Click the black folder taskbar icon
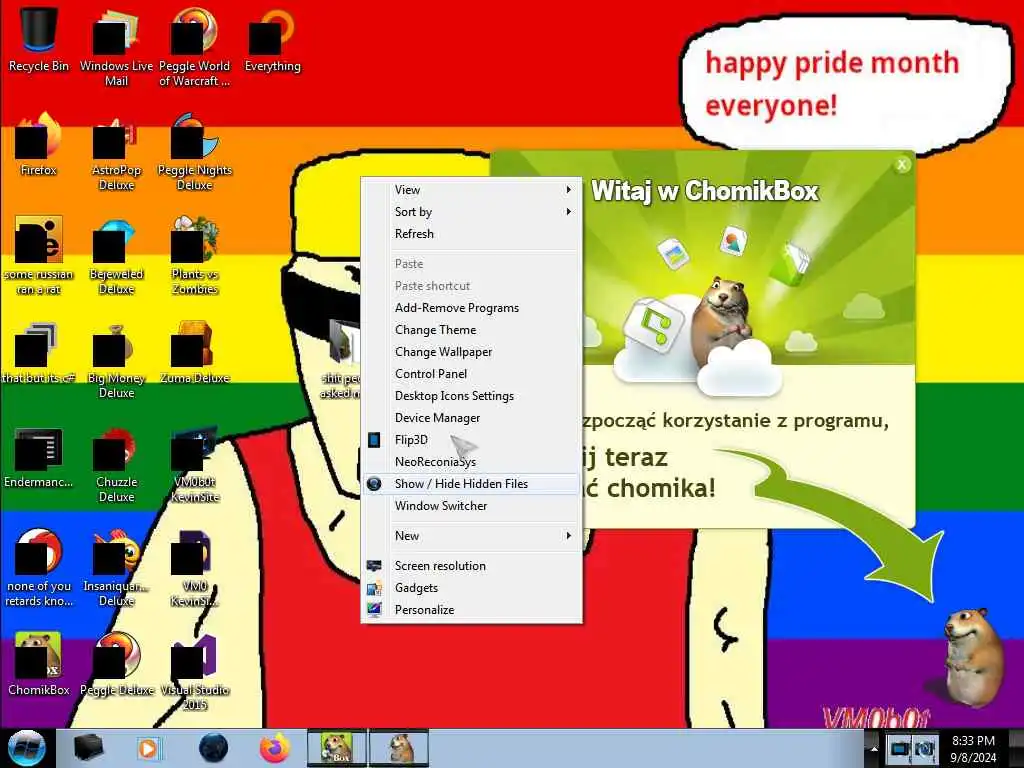 pyautogui.click(x=88, y=748)
